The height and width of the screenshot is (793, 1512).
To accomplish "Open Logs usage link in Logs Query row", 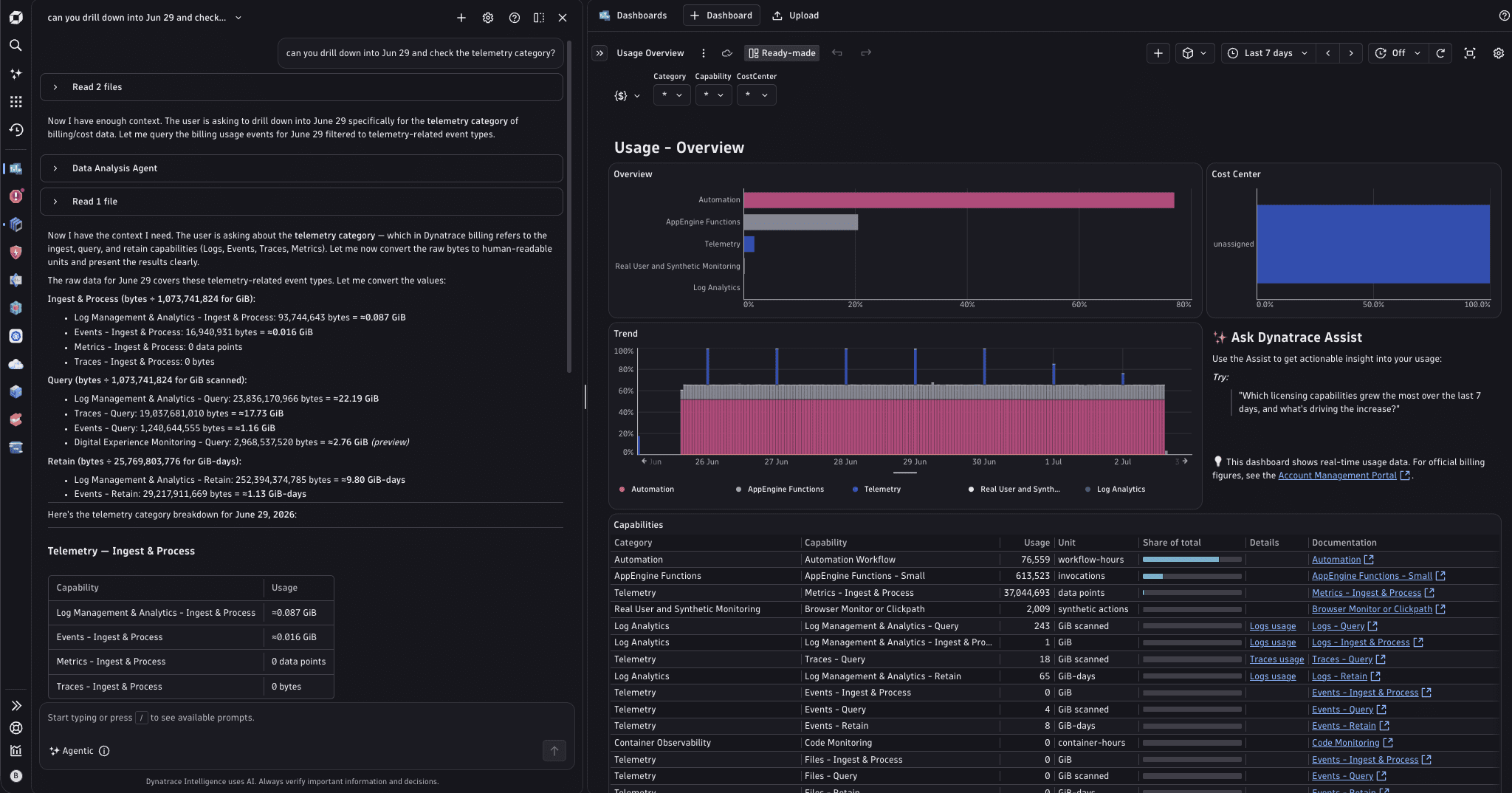I will 1272,626.
